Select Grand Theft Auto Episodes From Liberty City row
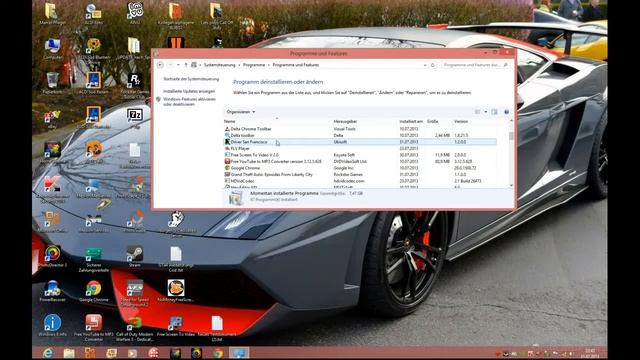The height and width of the screenshot is (360, 640). tap(360, 175)
